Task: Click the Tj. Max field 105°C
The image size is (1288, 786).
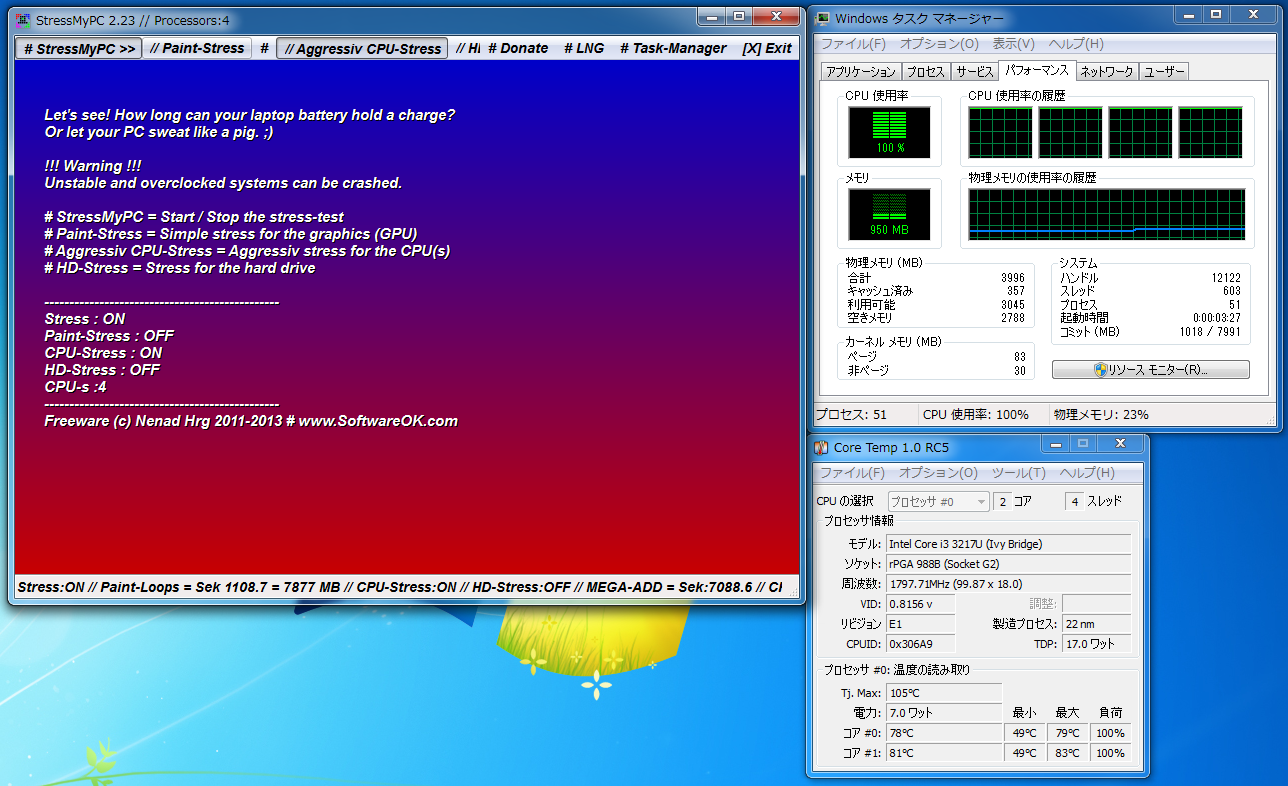Action: (943, 693)
